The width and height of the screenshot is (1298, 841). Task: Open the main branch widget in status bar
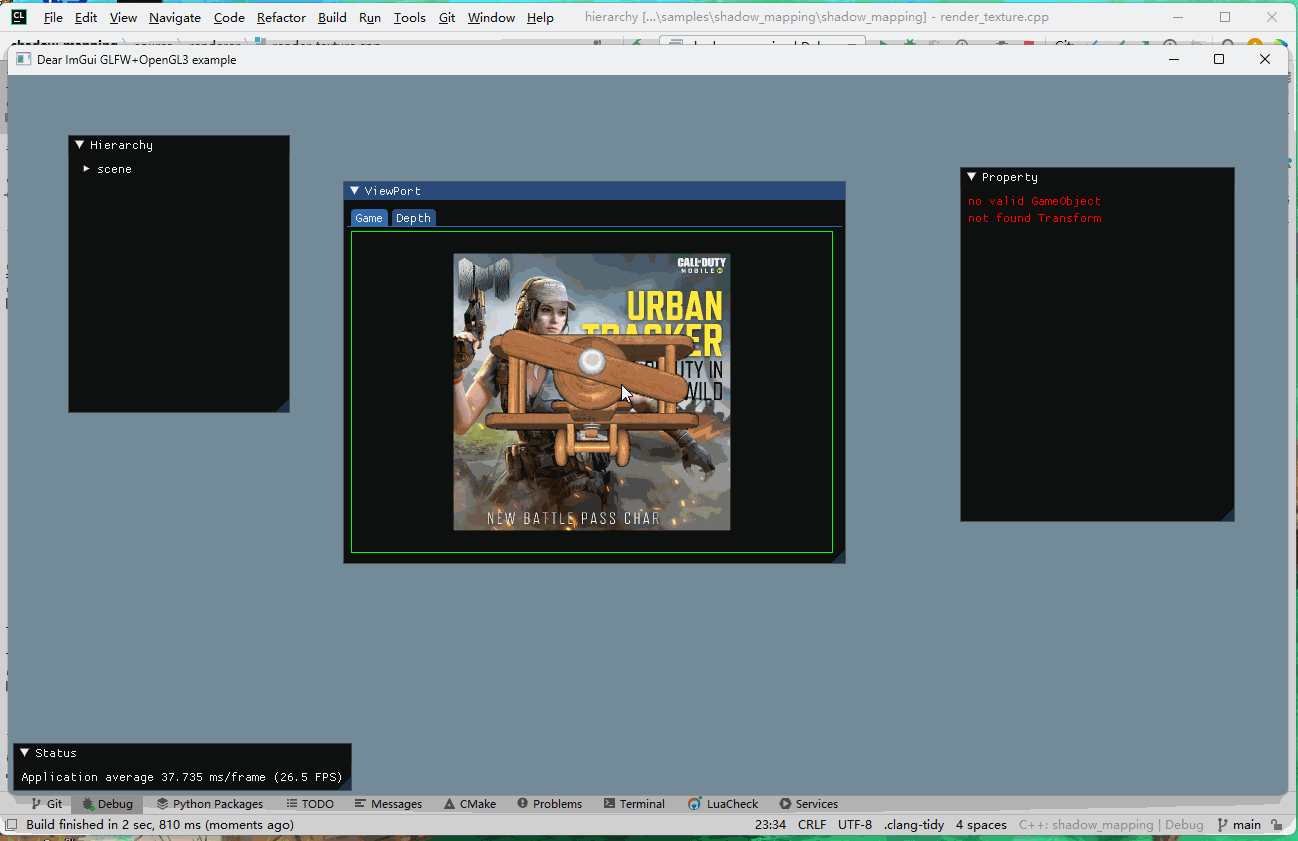coord(1239,825)
